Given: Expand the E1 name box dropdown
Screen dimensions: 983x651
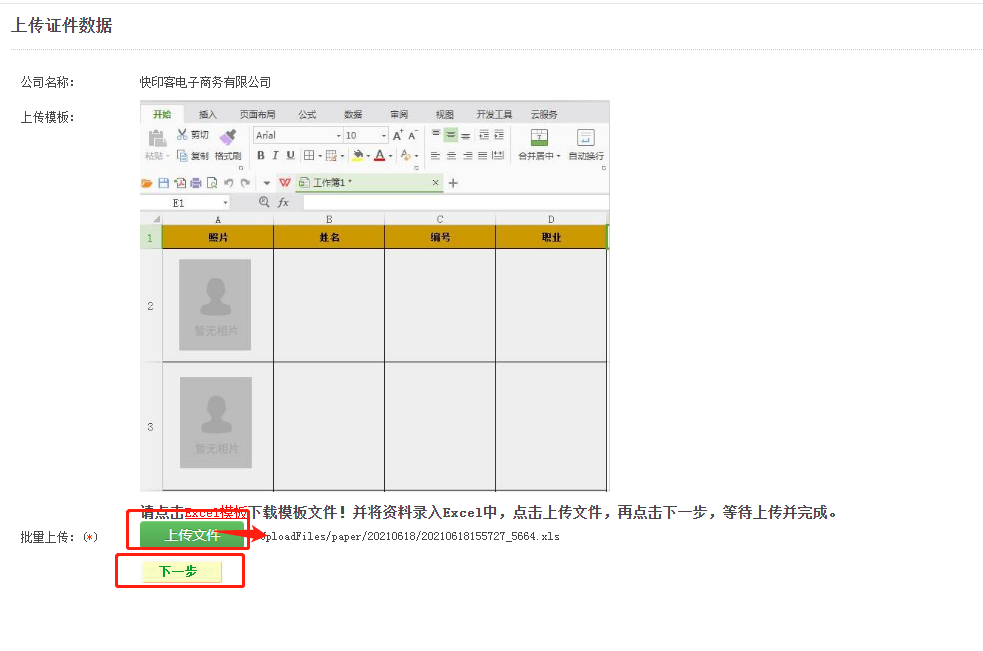Looking at the screenshot, I should click(225, 203).
